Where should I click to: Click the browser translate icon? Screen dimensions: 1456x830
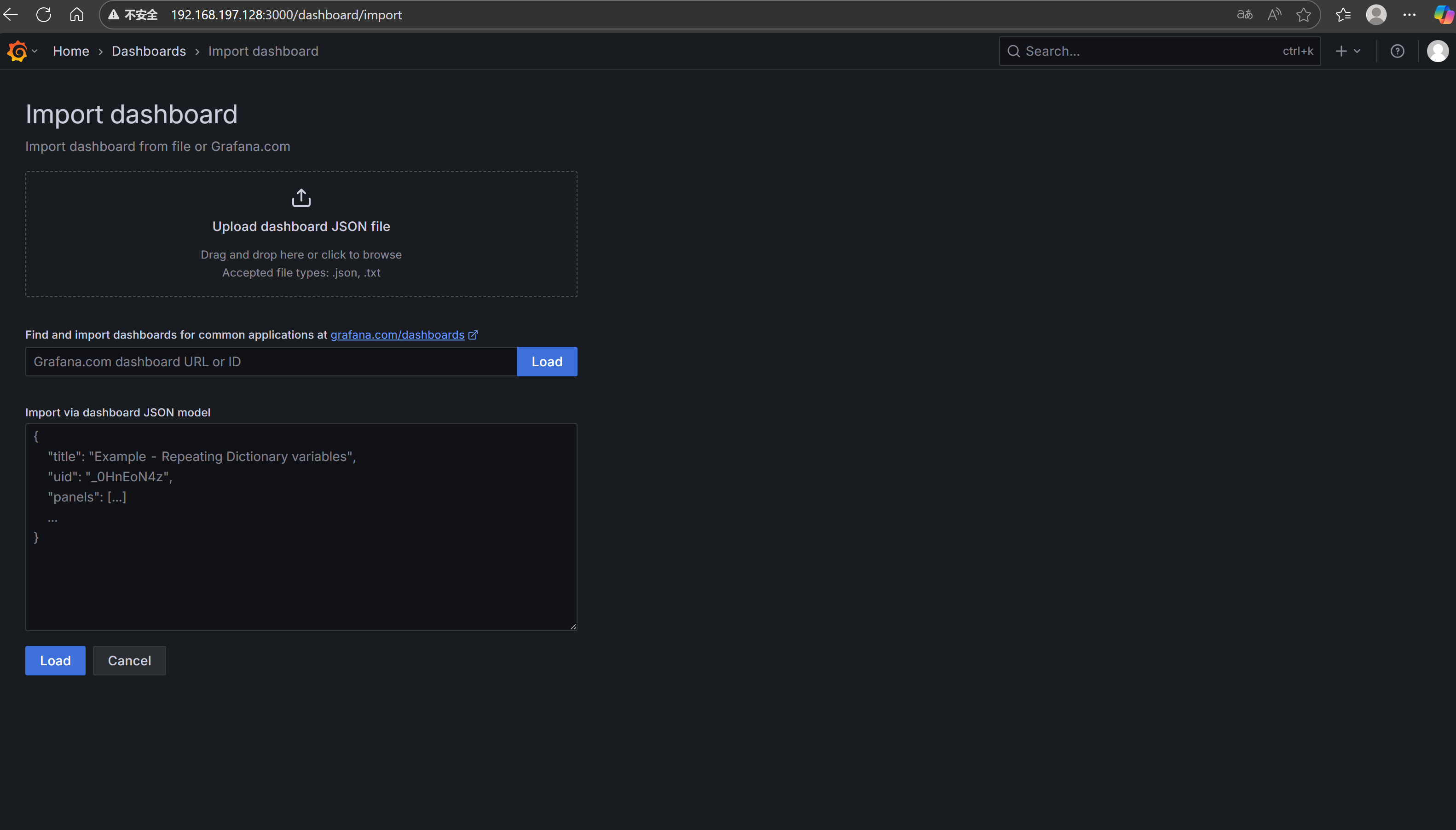coord(1244,15)
